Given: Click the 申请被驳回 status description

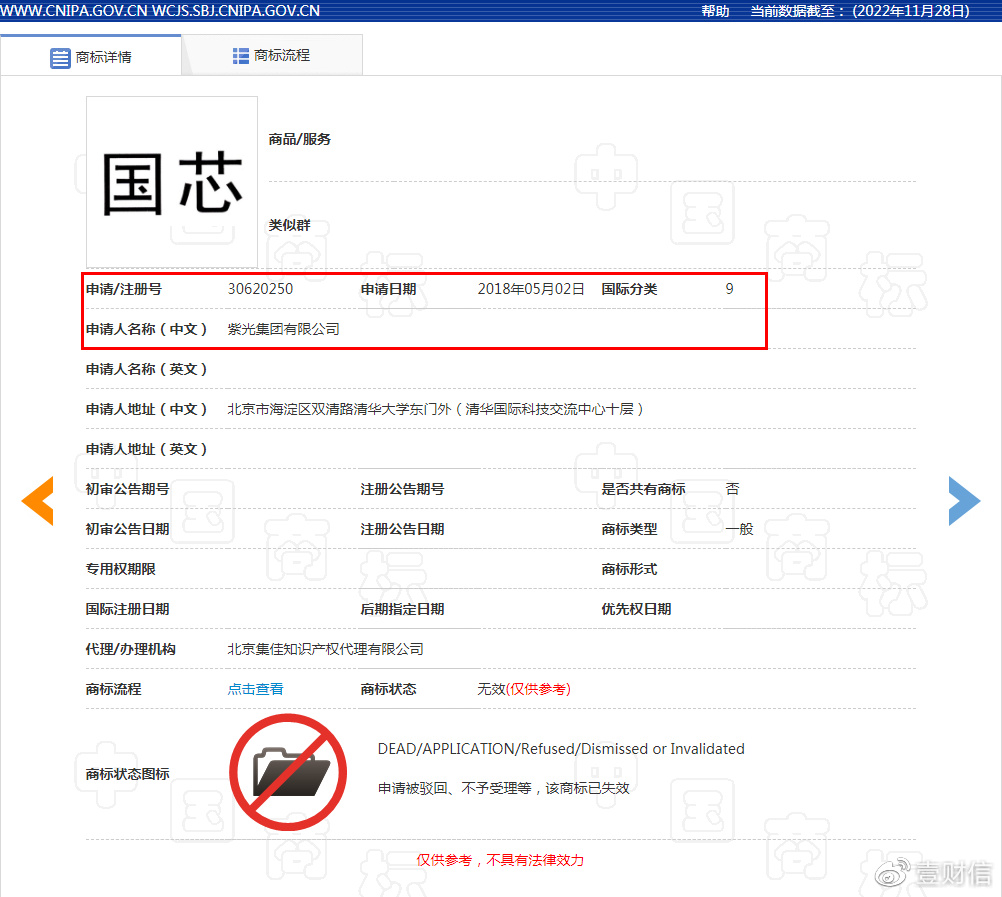Looking at the screenshot, I should pos(504,788).
